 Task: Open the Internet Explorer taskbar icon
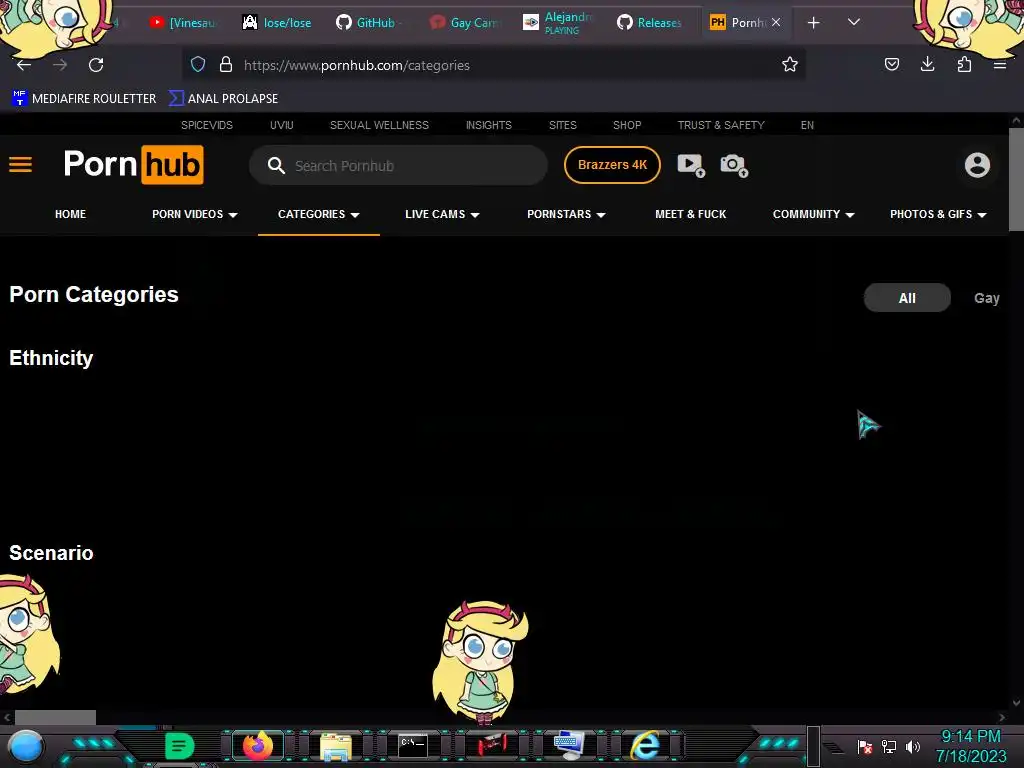pos(645,746)
